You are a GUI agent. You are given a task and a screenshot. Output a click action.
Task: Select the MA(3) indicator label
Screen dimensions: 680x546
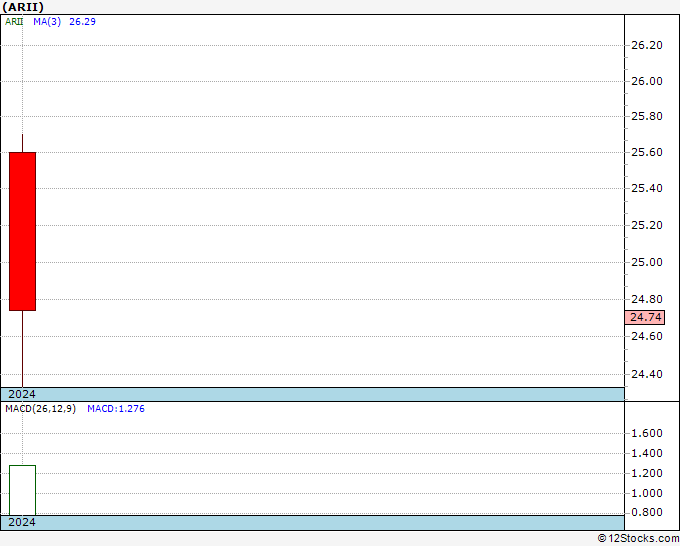click(x=47, y=22)
